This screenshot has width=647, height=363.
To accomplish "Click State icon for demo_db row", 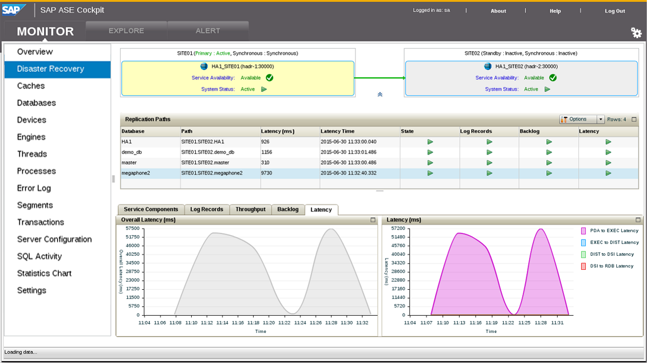I will pyautogui.click(x=430, y=152).
